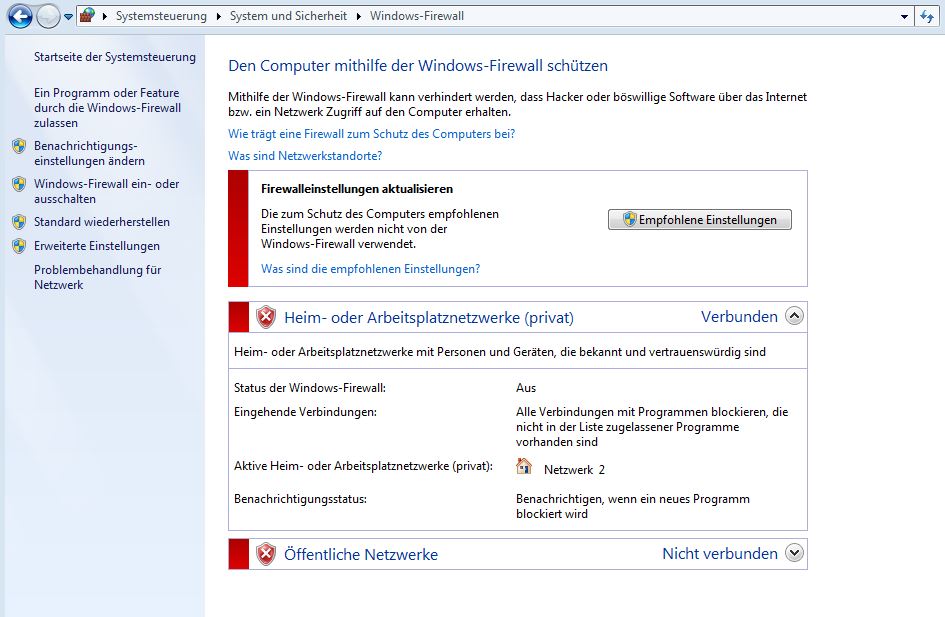Image resolution: width=945 pixels, height=617 pixels.
Task: Click shield icon beside Erweiterte Einstellungen
Action: 19,246
